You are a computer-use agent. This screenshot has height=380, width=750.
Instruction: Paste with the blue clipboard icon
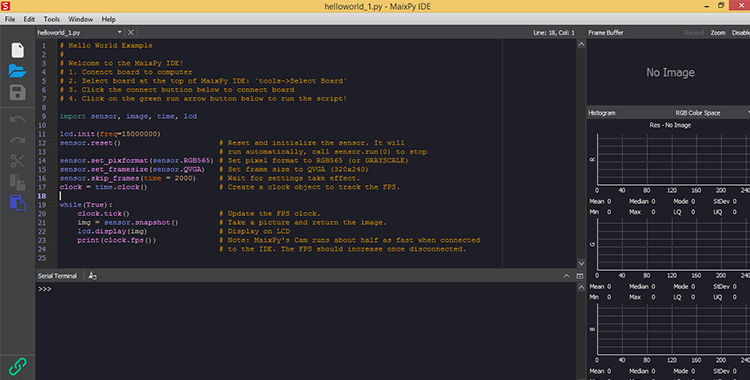coord(17,202)
